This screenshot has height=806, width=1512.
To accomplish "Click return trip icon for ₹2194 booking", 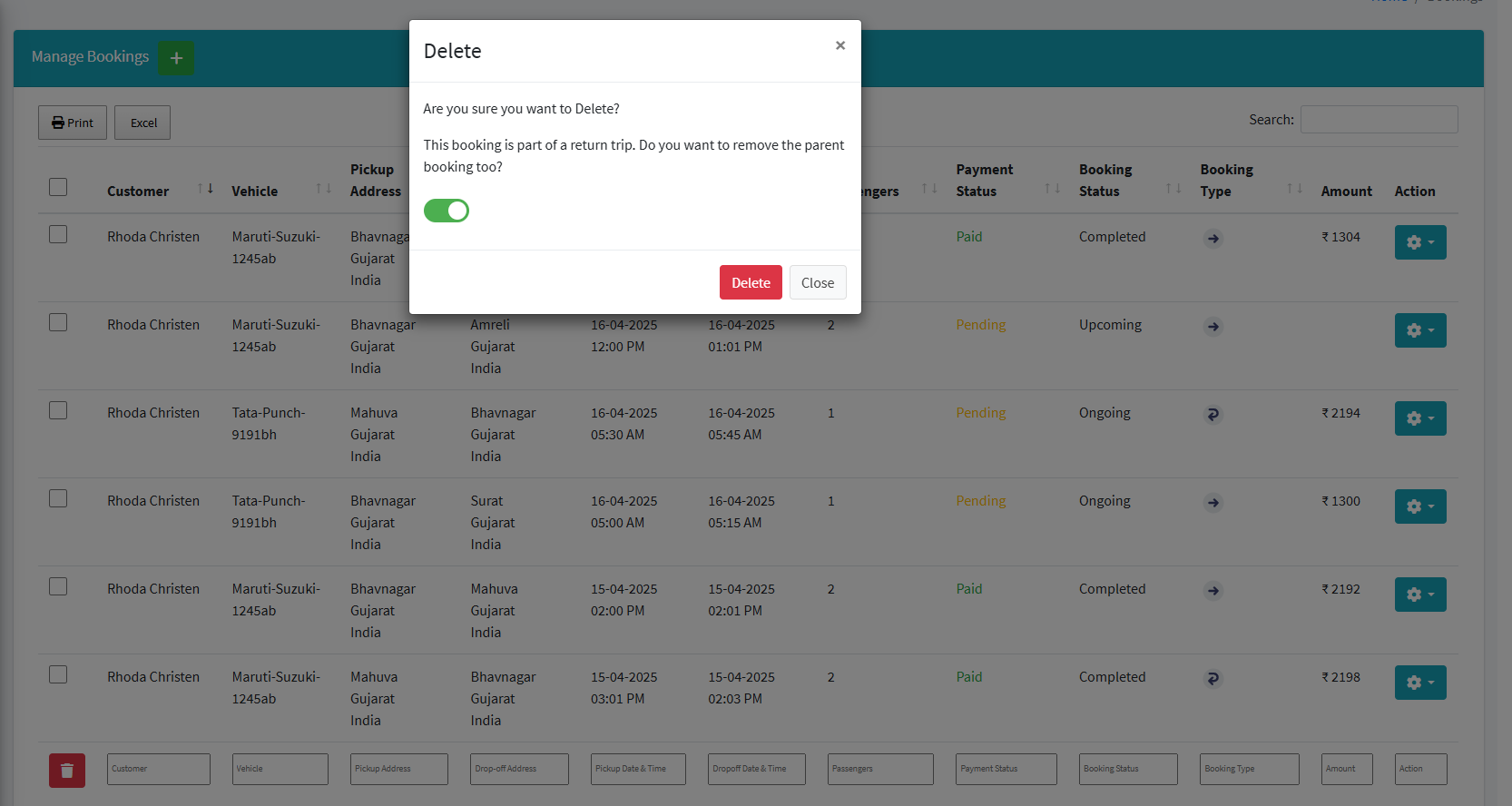I will [x=1213, y=415].
